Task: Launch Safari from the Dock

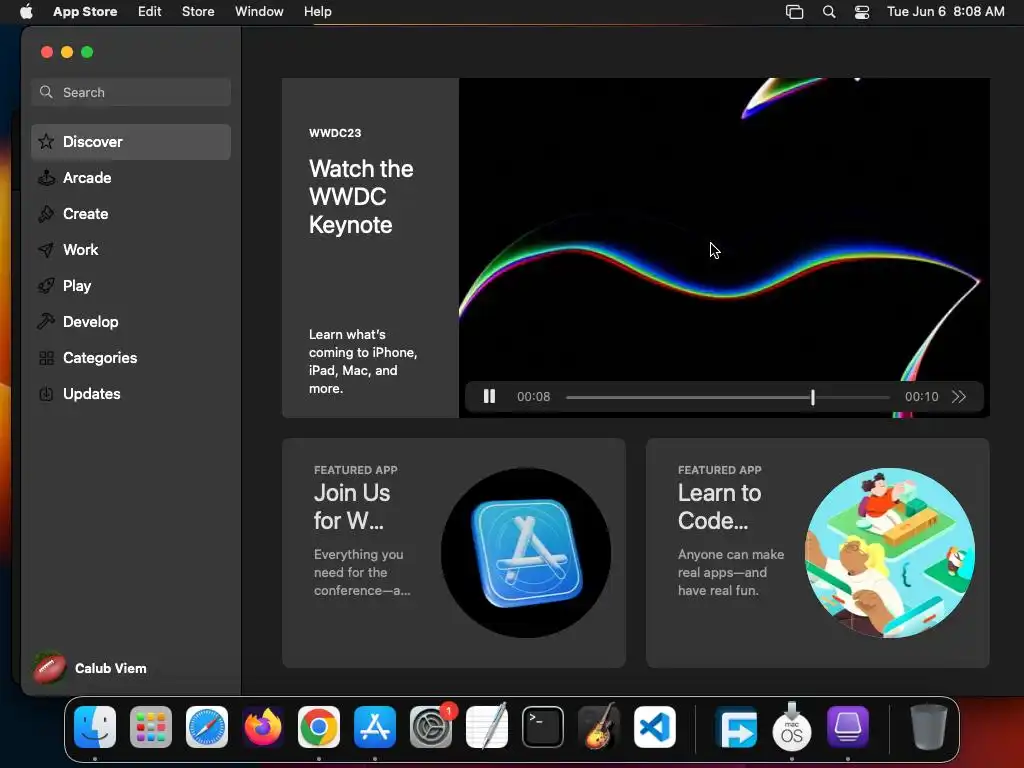Action: coord(207,727)
